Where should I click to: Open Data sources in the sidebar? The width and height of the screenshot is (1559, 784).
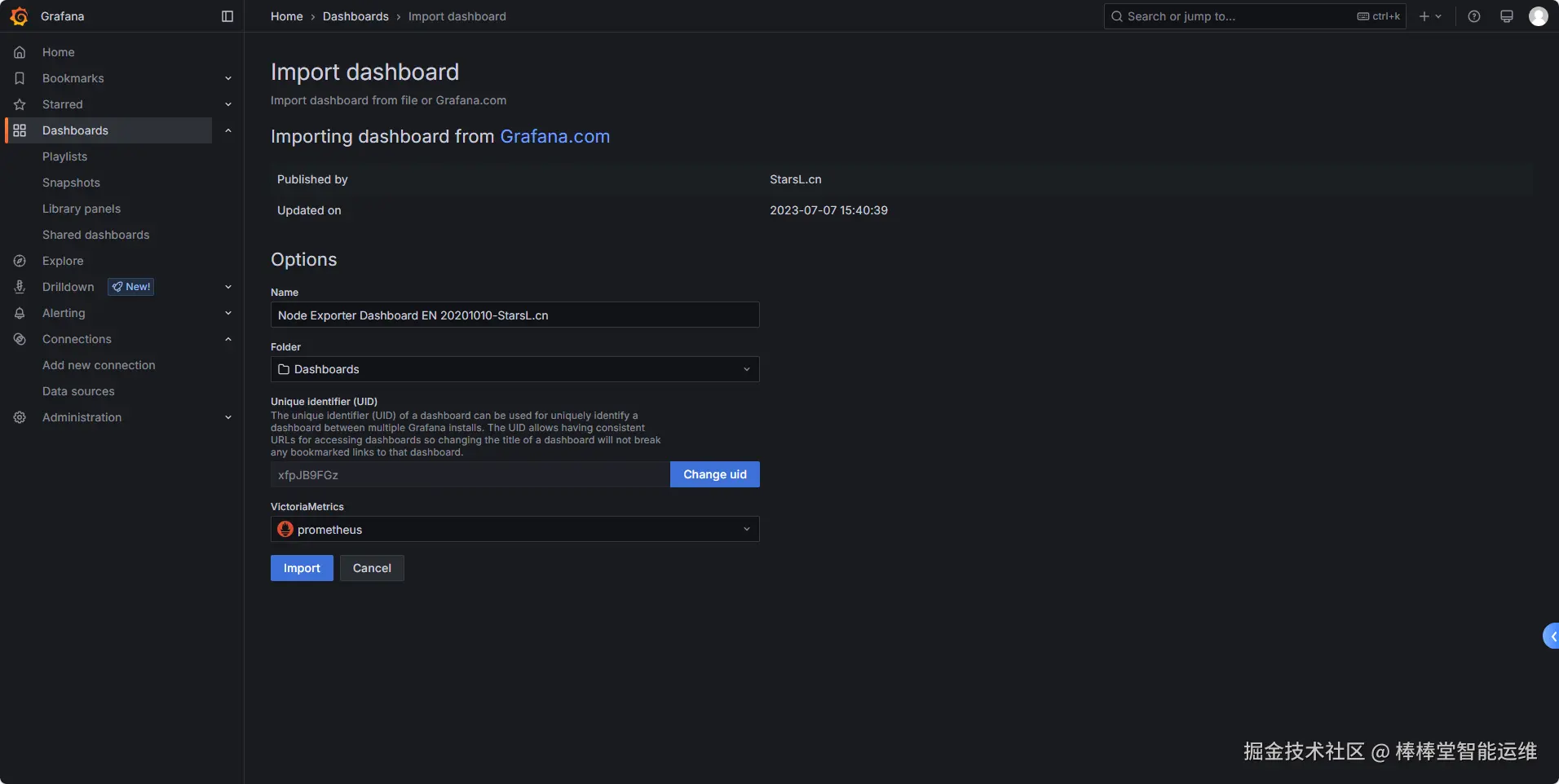[x=78, y=391]
